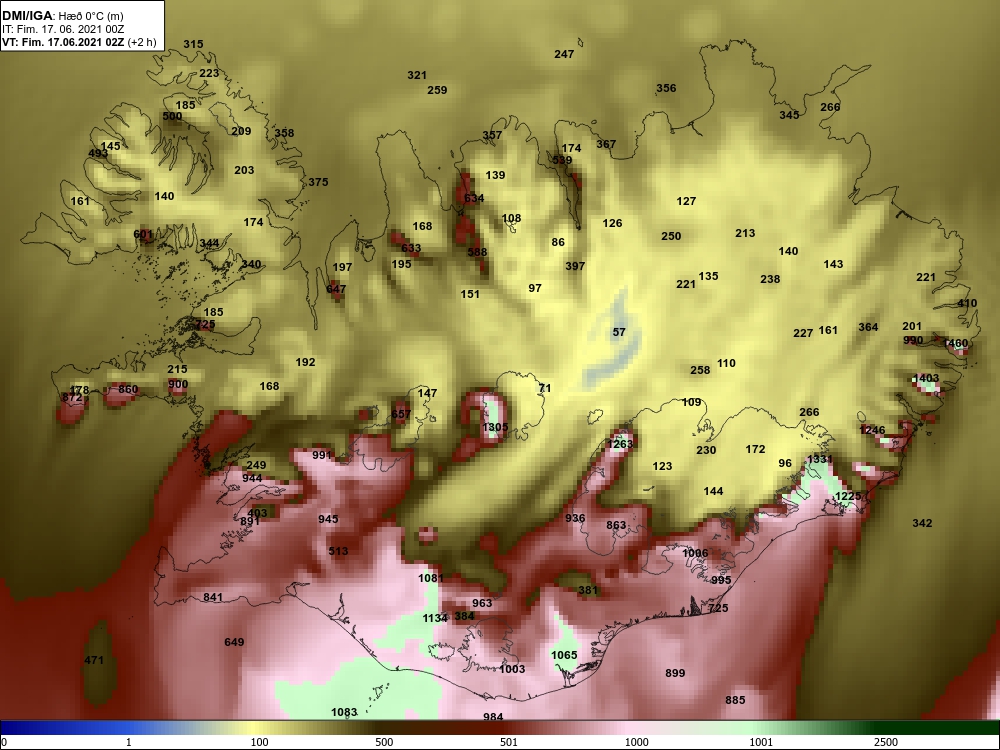1000x750 pixels.
Task: Click the lowest value 57
Action: tap(619, 332)
